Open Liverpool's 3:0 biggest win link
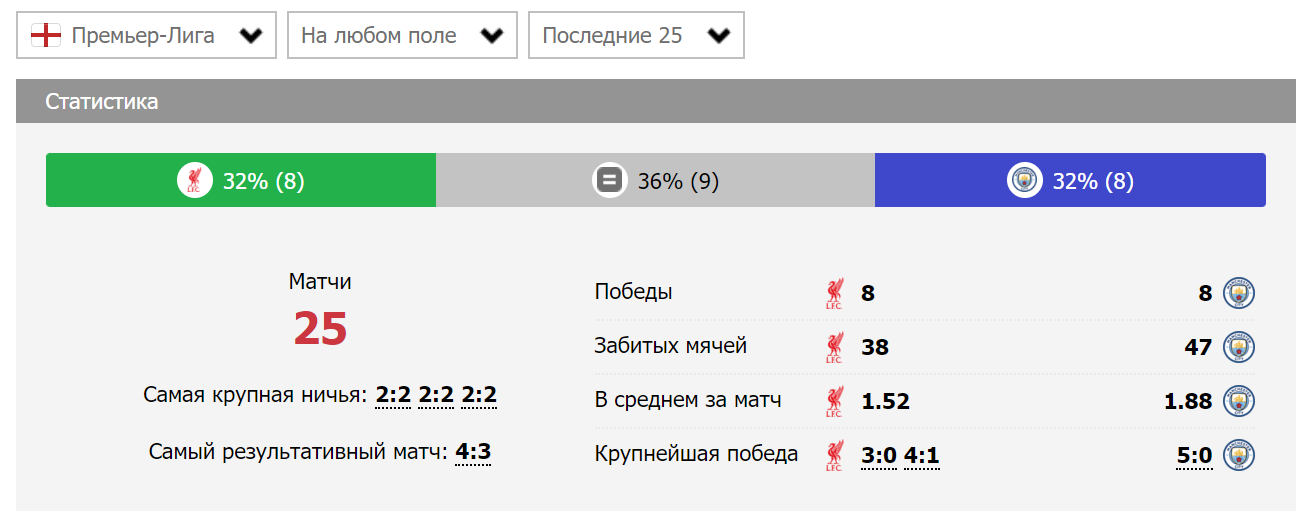 coord(879,457)
